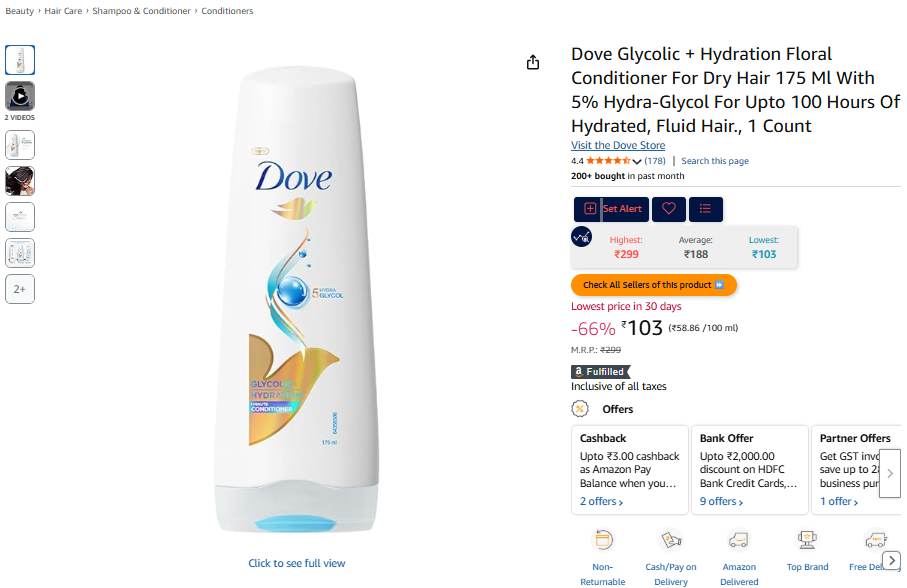Visit the Dove Store link
The width and height of the screenshot is (907, 588).
tap(618, 146)
